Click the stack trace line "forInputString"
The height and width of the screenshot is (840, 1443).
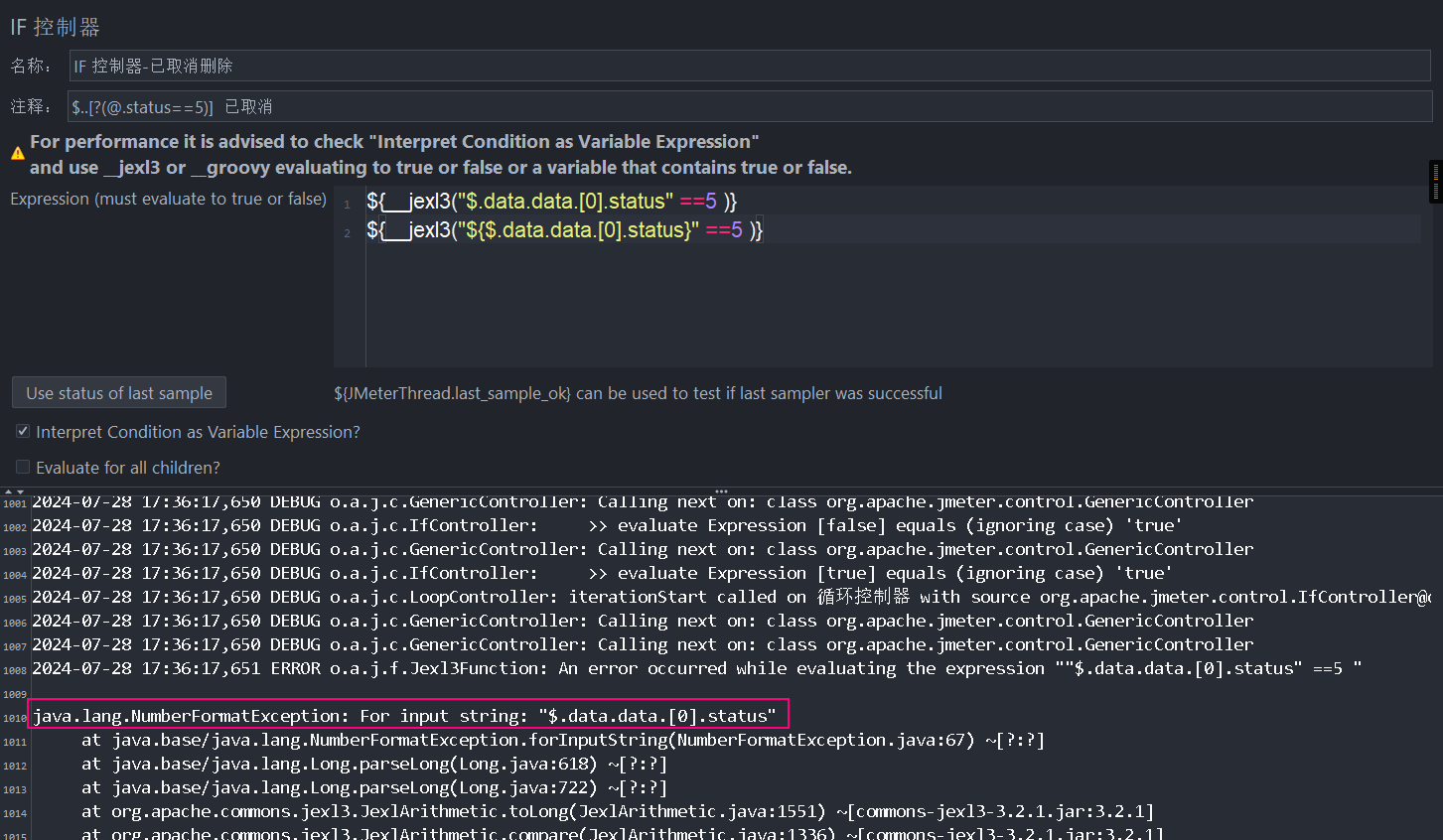(x=563, y=740)
